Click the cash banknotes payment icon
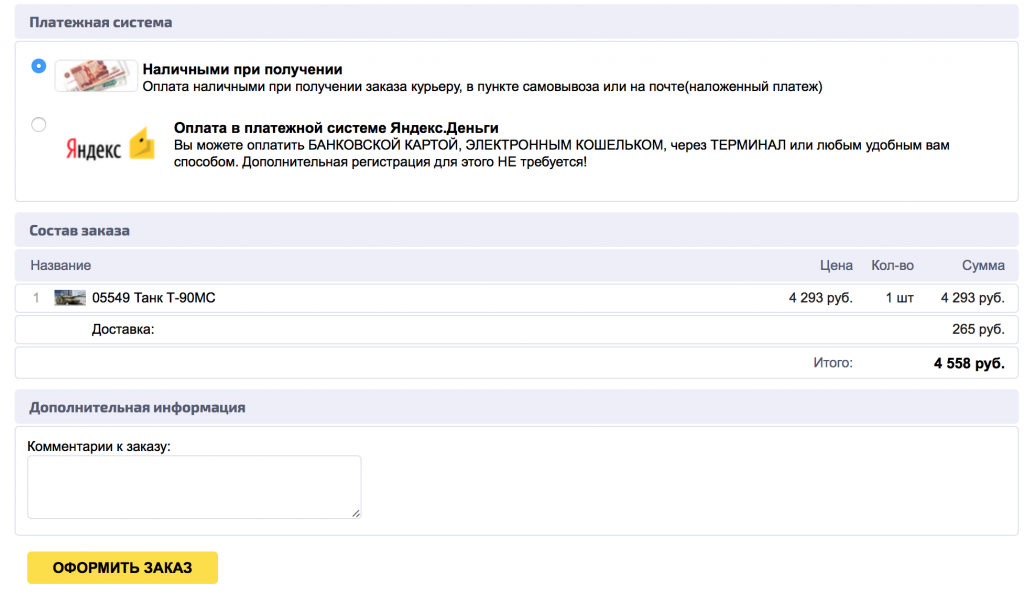1024x608 pixels. [95, 75]
